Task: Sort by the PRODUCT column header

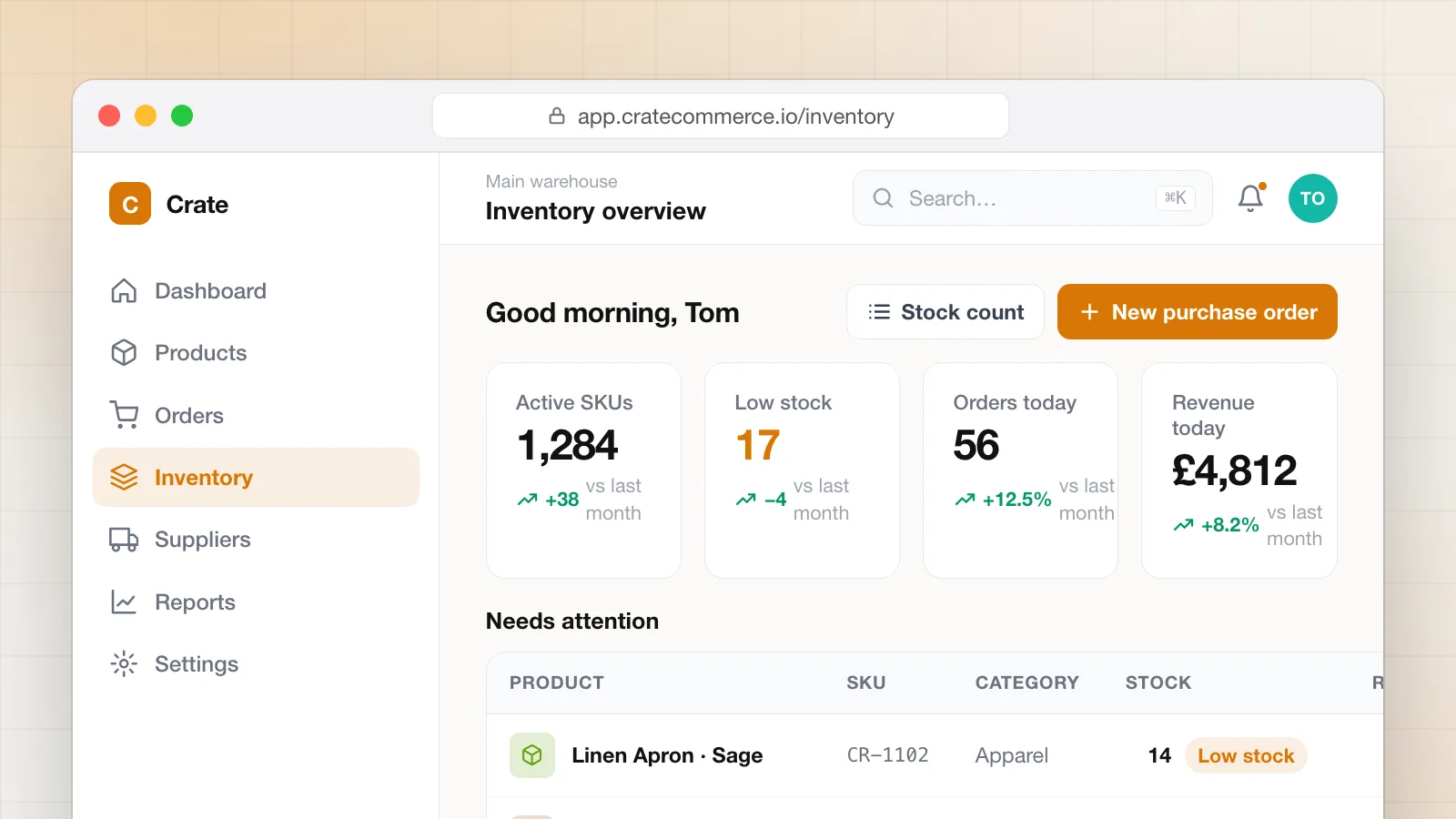Action: tap(557, 682)
